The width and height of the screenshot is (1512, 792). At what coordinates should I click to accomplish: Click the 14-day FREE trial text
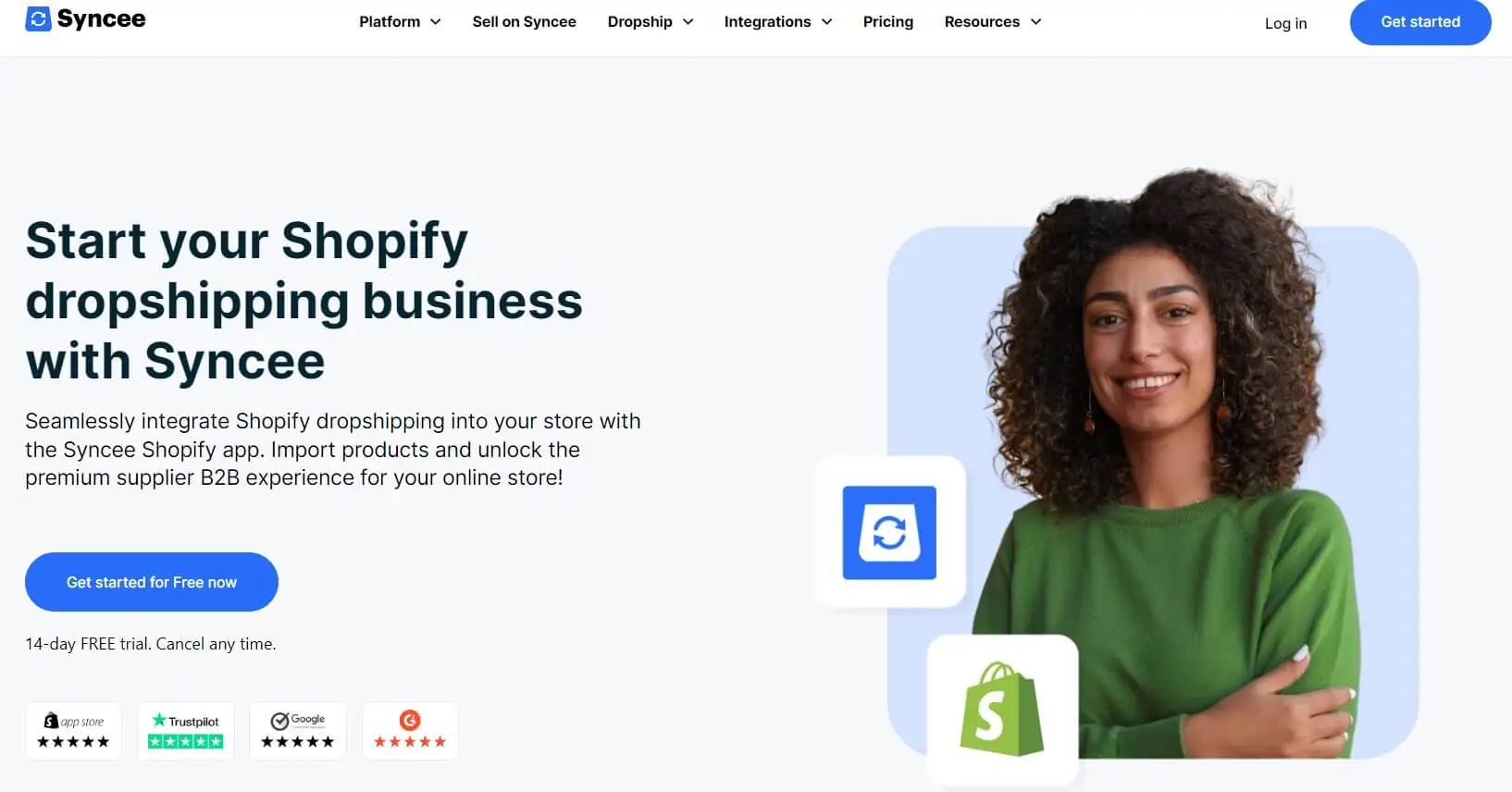151,644
